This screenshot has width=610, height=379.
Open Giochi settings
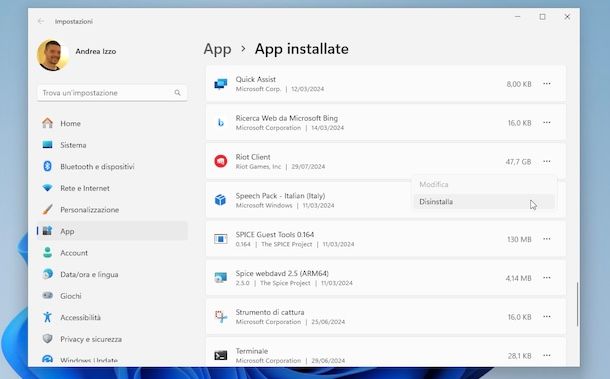tap(112, 296)
